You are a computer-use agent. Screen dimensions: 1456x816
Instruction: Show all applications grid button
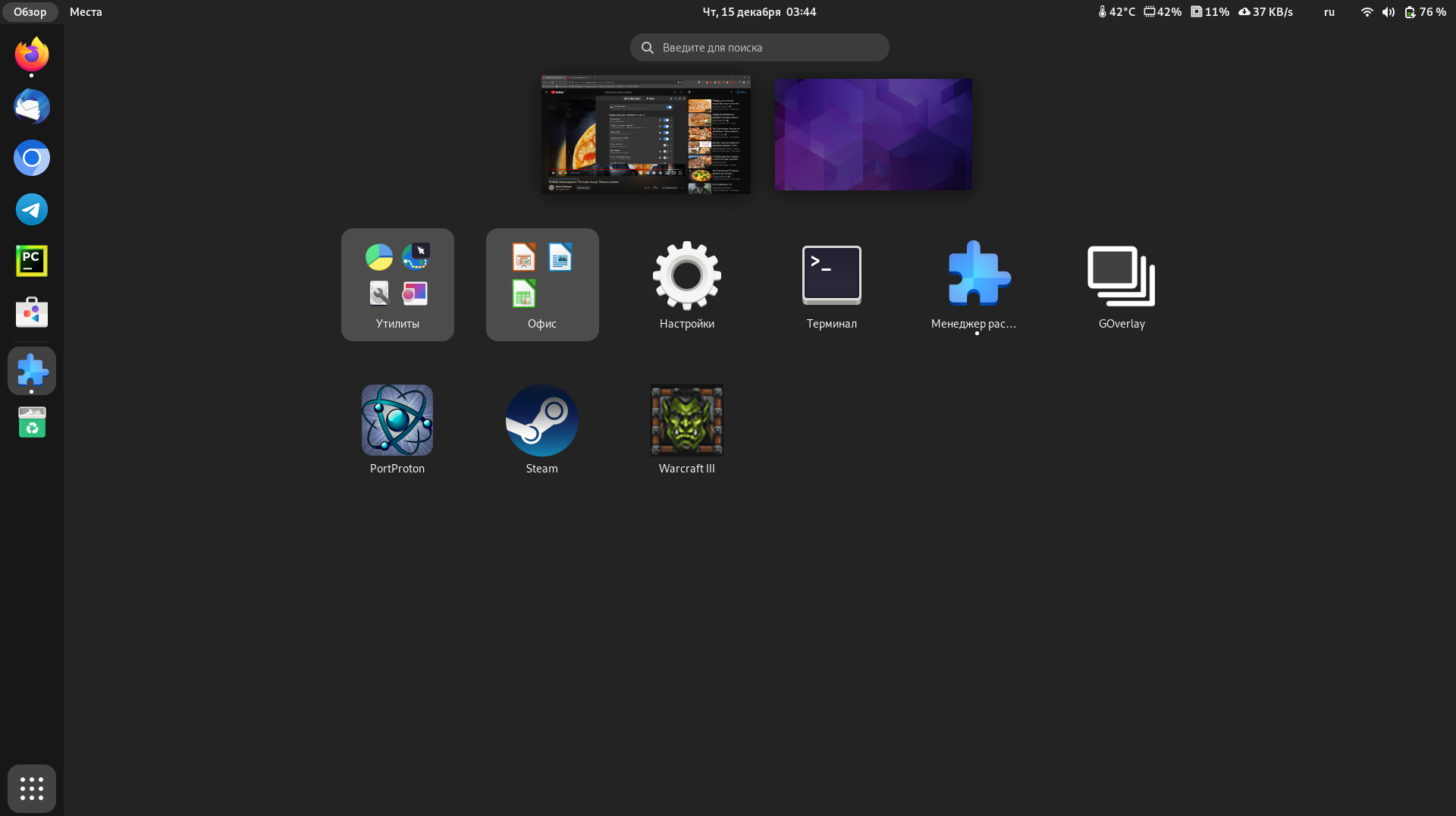32,789
